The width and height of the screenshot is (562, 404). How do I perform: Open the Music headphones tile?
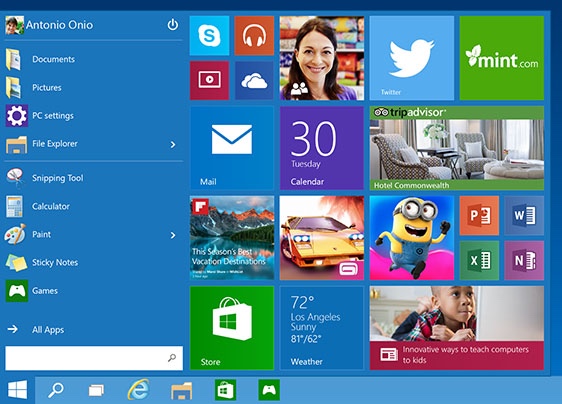(254, 35)
